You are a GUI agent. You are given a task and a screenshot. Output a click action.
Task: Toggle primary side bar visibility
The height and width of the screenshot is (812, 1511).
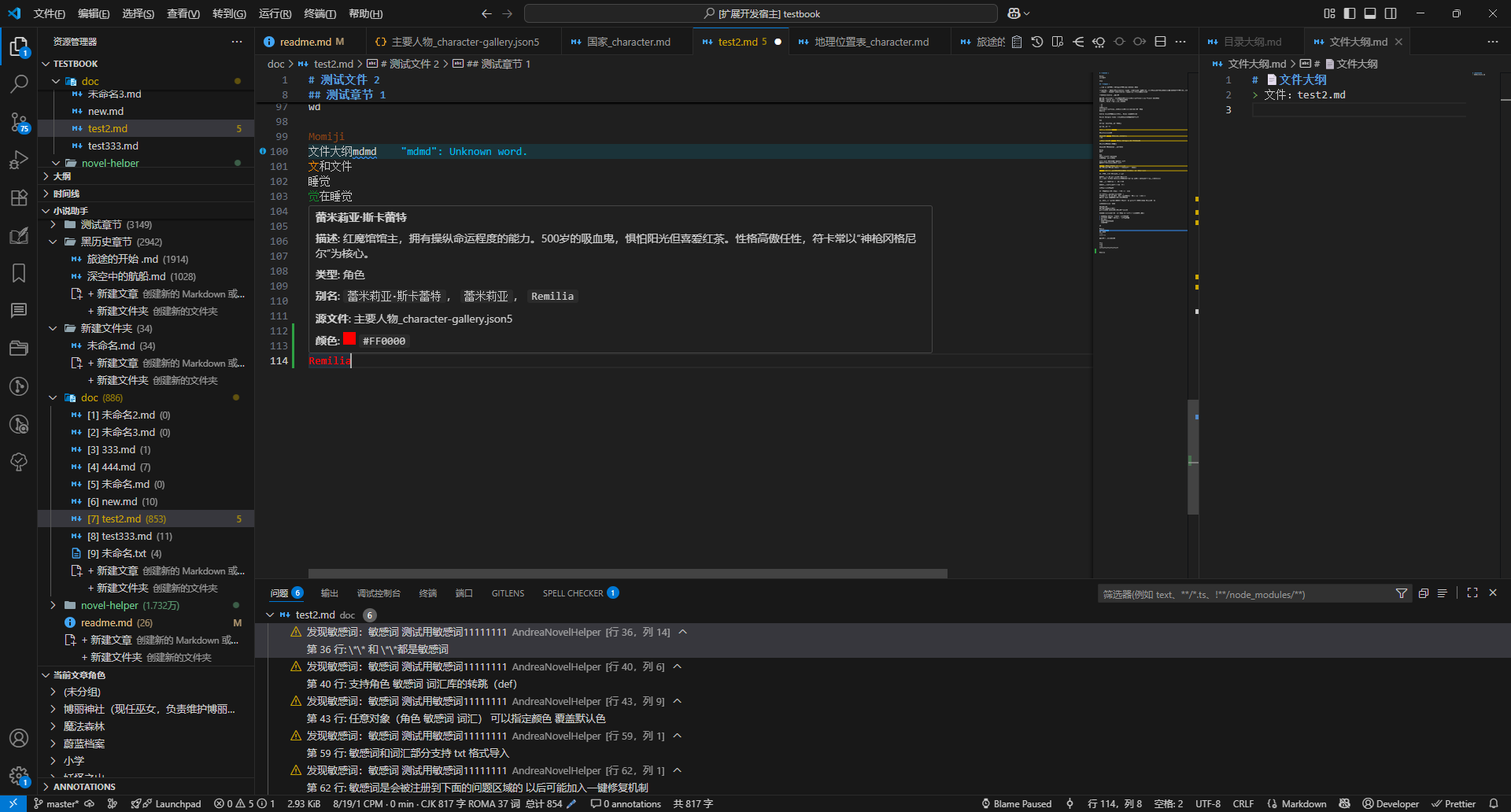[1350, 13]
